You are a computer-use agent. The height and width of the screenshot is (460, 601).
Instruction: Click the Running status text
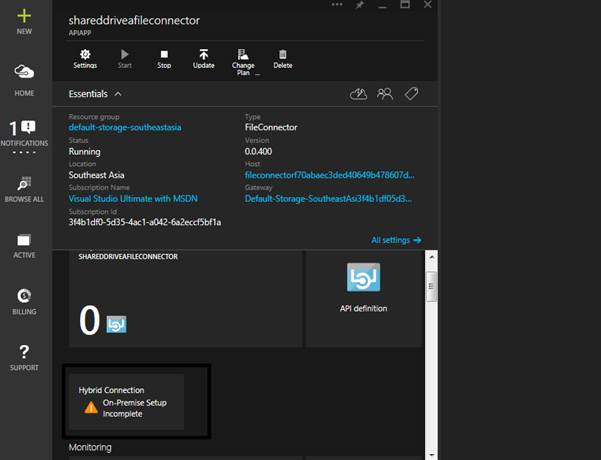tap(84, 152)
